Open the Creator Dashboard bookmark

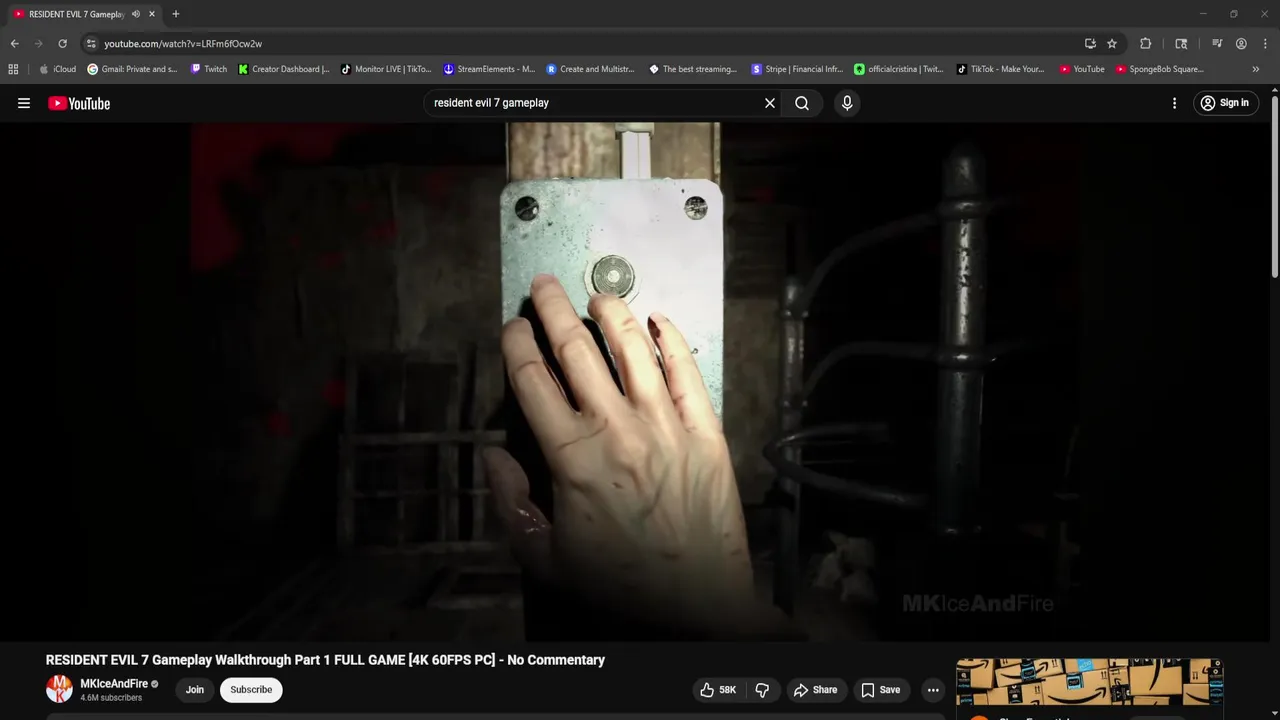284,69
